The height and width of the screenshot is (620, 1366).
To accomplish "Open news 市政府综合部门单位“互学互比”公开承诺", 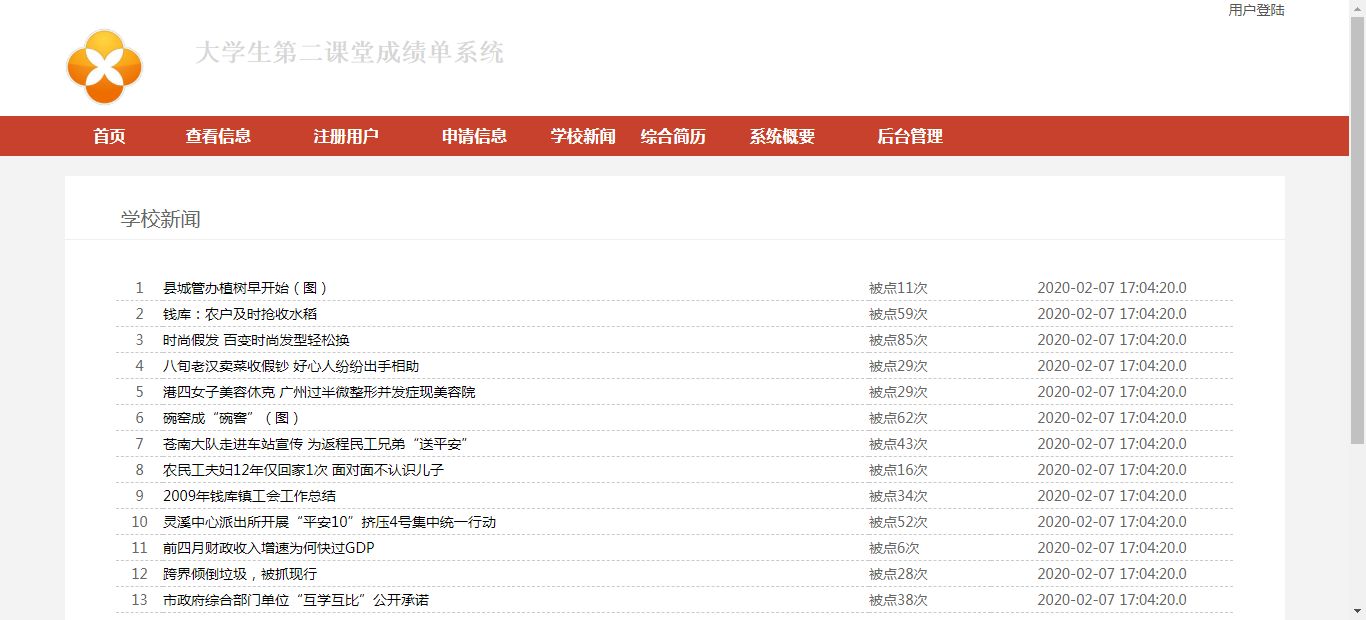I will [x=296, y=600].
